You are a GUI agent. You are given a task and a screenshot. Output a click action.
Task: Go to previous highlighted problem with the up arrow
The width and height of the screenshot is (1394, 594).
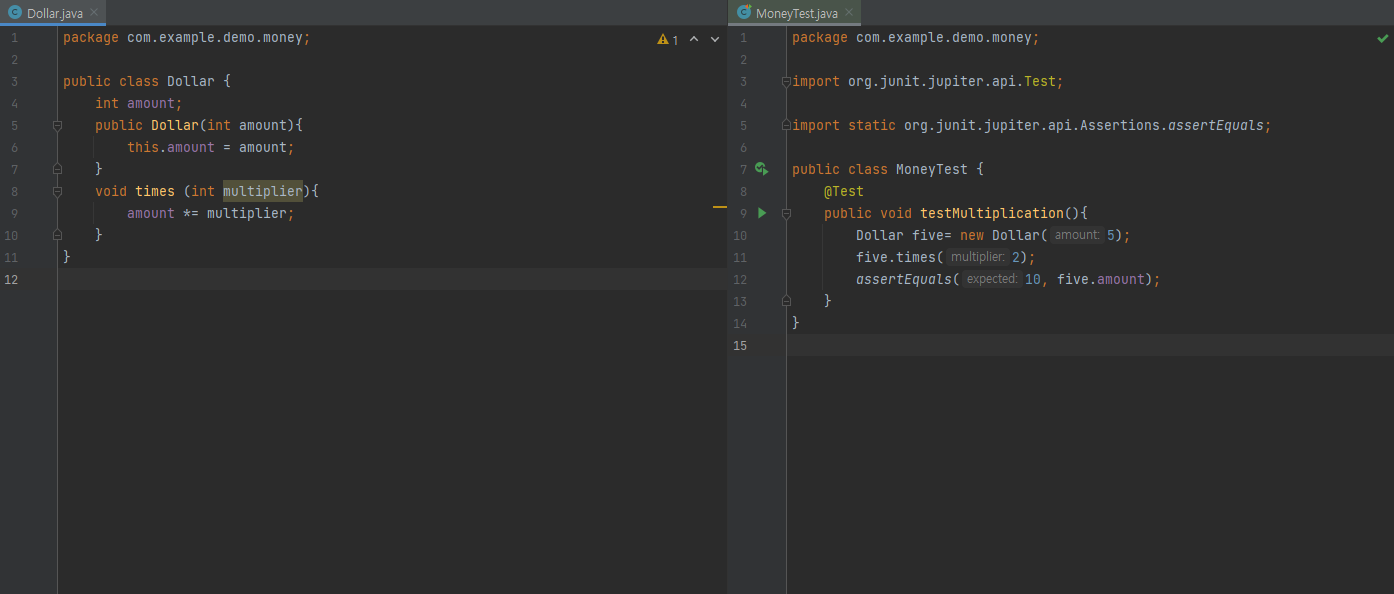pos(694,39)
